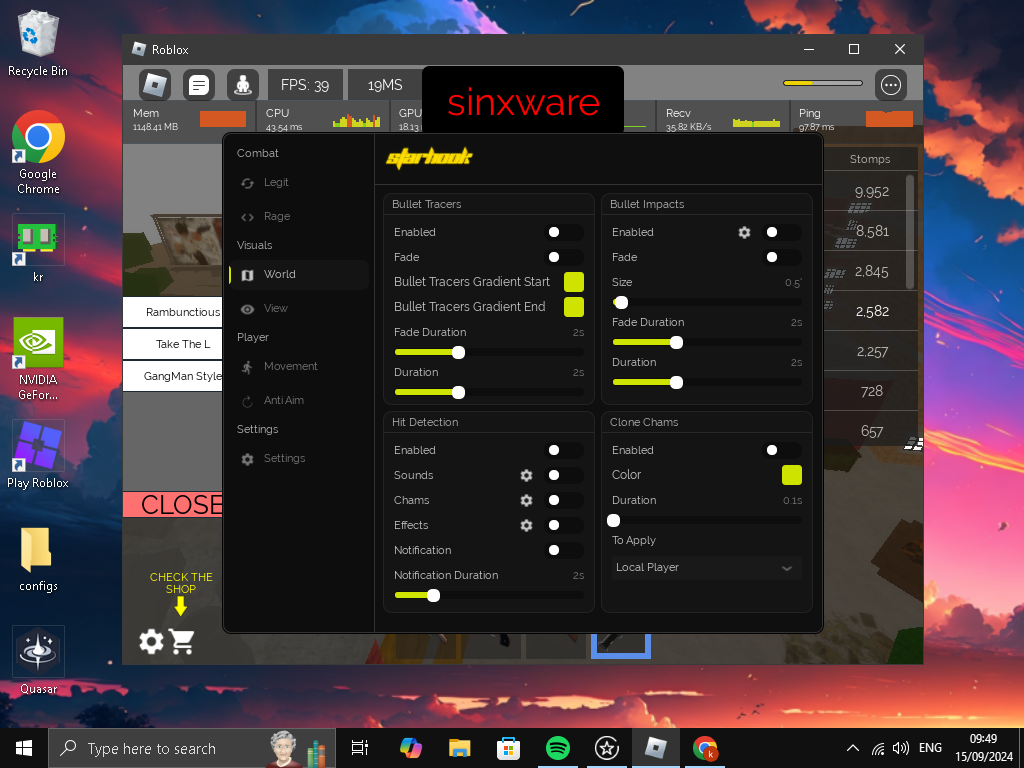Click the Windows taskbar search box

[192, 748]
